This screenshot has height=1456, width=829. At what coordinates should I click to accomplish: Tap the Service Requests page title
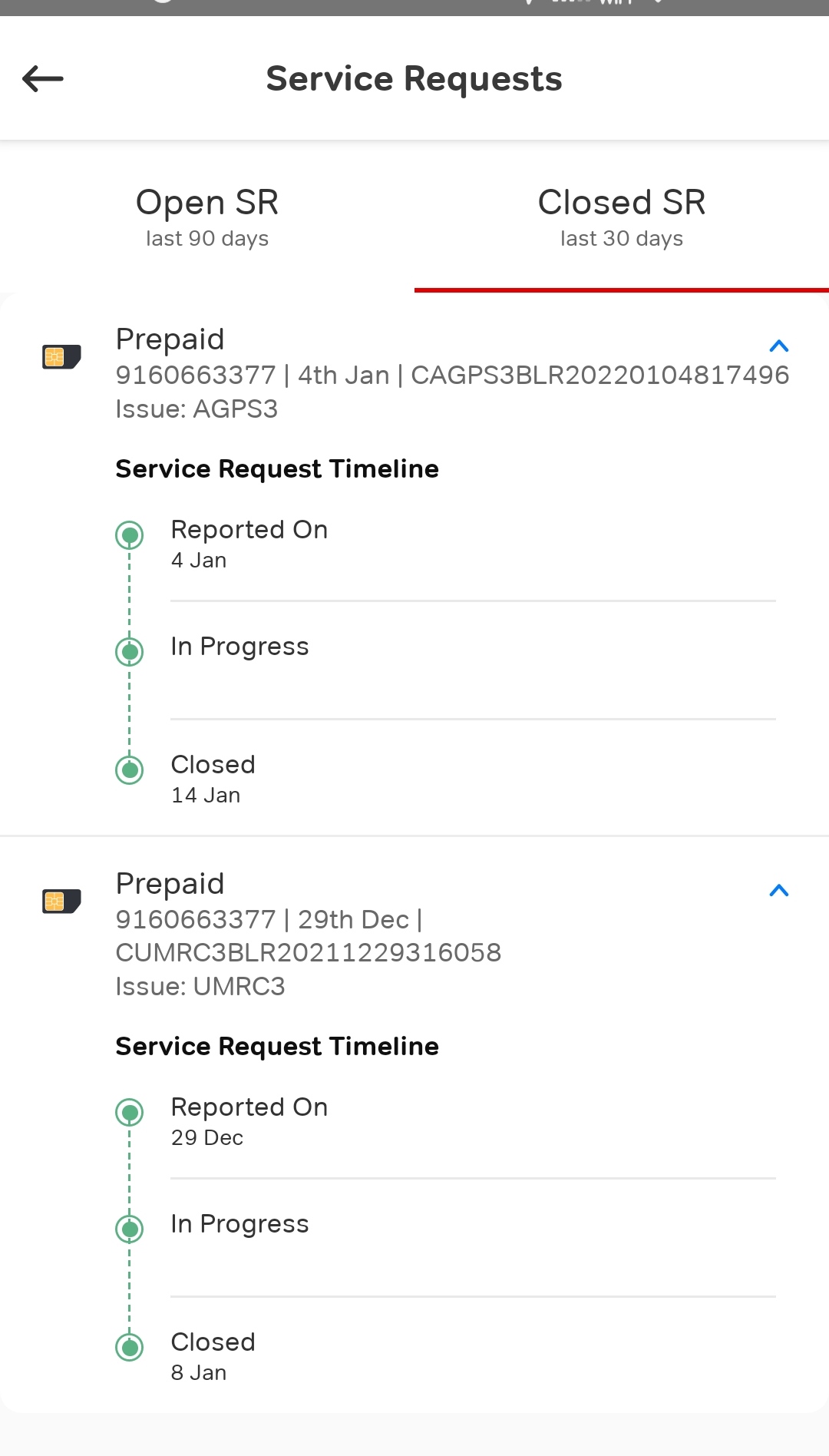click(x=414, y=78)
